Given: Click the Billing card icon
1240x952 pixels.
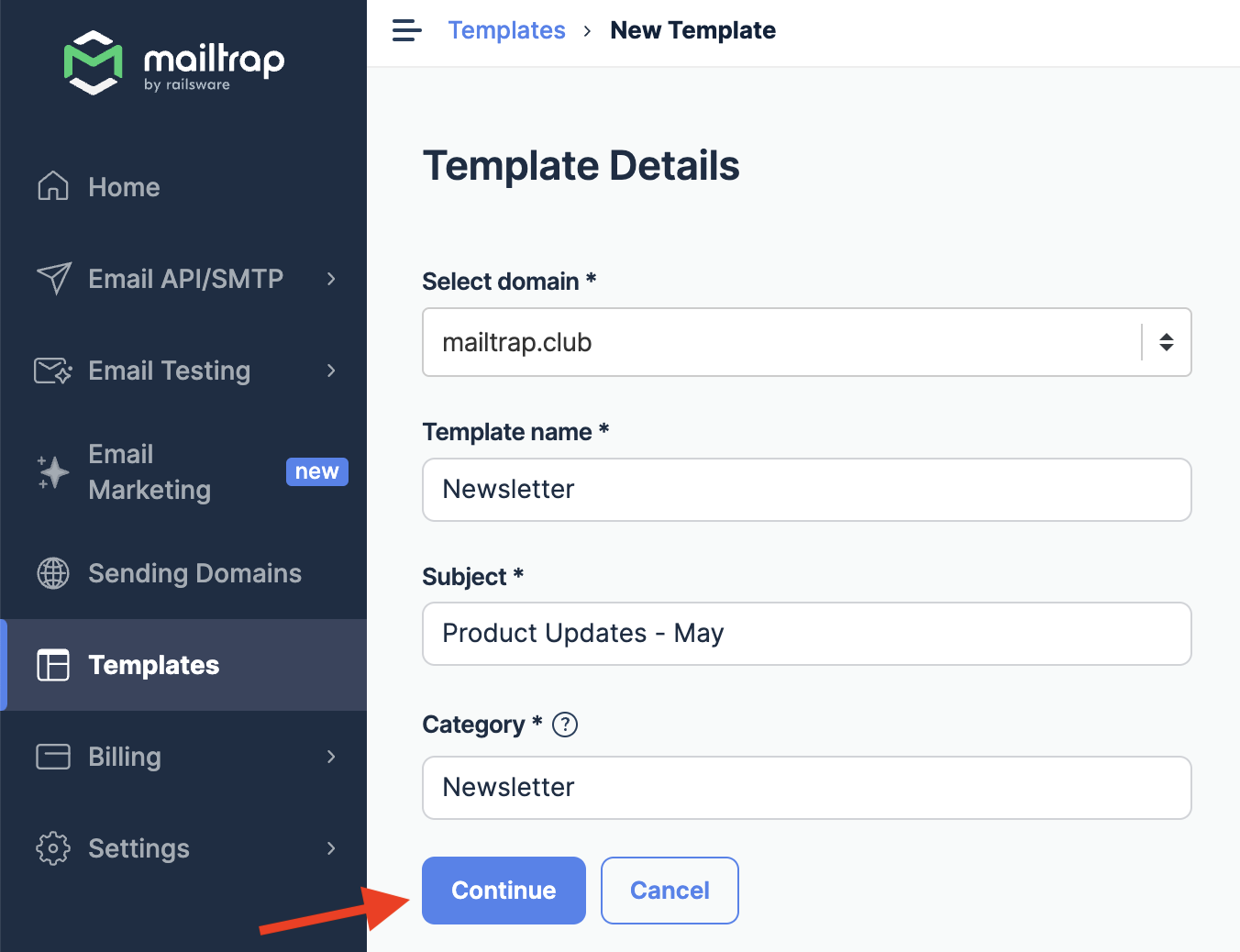Looking at the screenshot, I should [53, 757].
